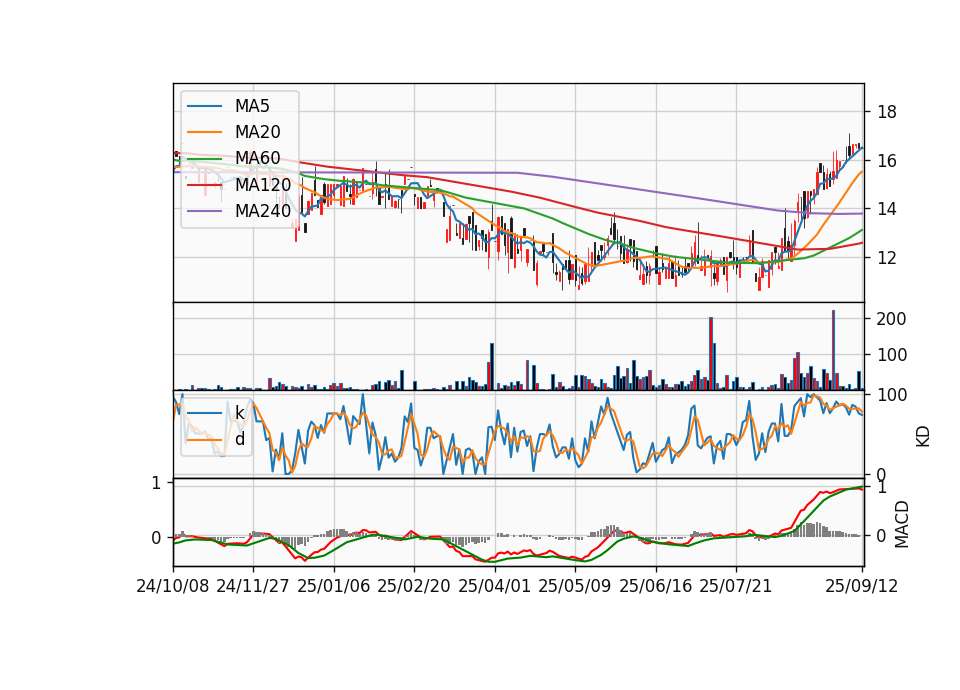The height and width of the screenshot is (690, 960).
Task: Click the MA60 legend label
Action: click(x=257, y=159)
